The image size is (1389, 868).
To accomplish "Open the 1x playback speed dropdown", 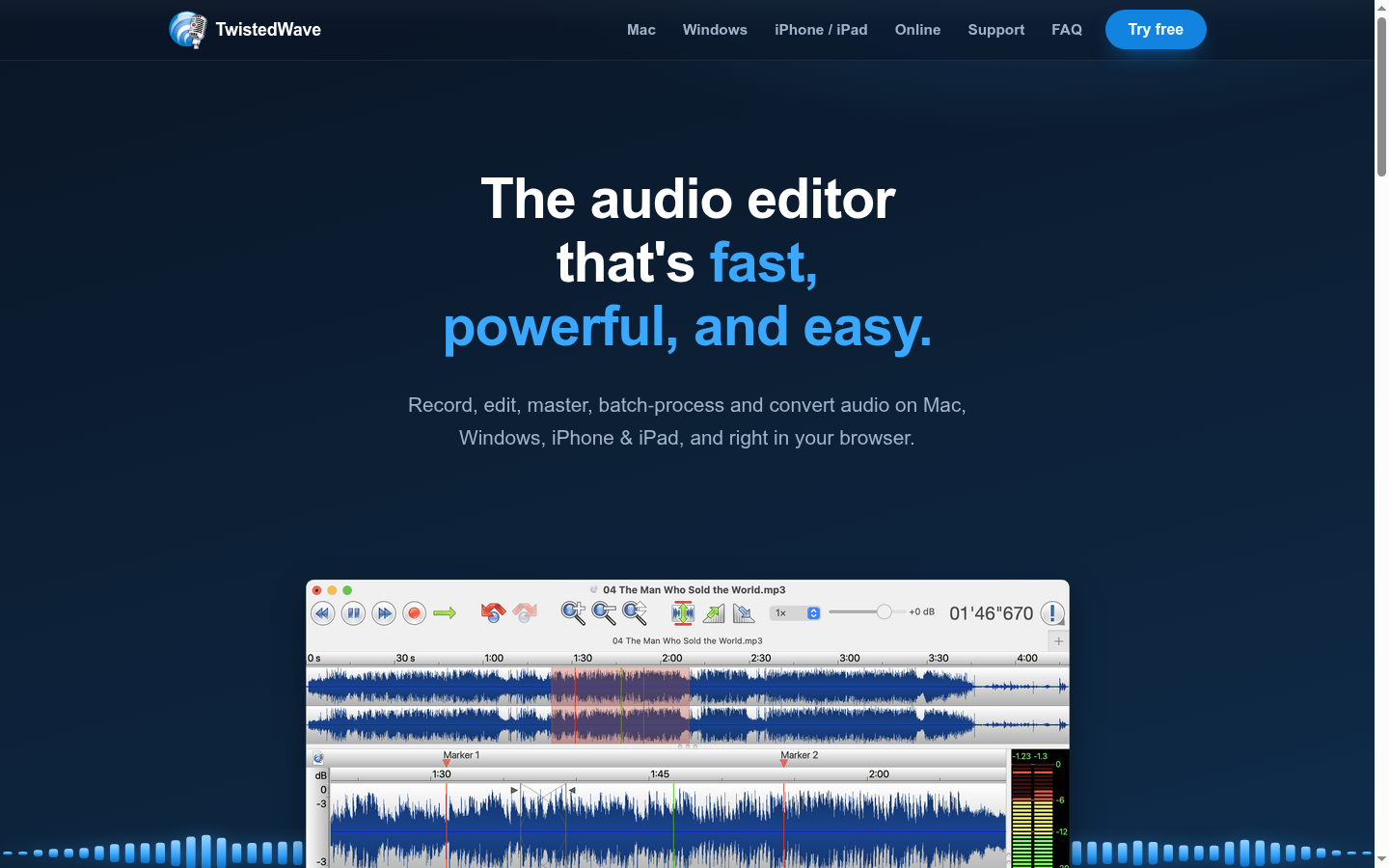I will click(795, 613).
